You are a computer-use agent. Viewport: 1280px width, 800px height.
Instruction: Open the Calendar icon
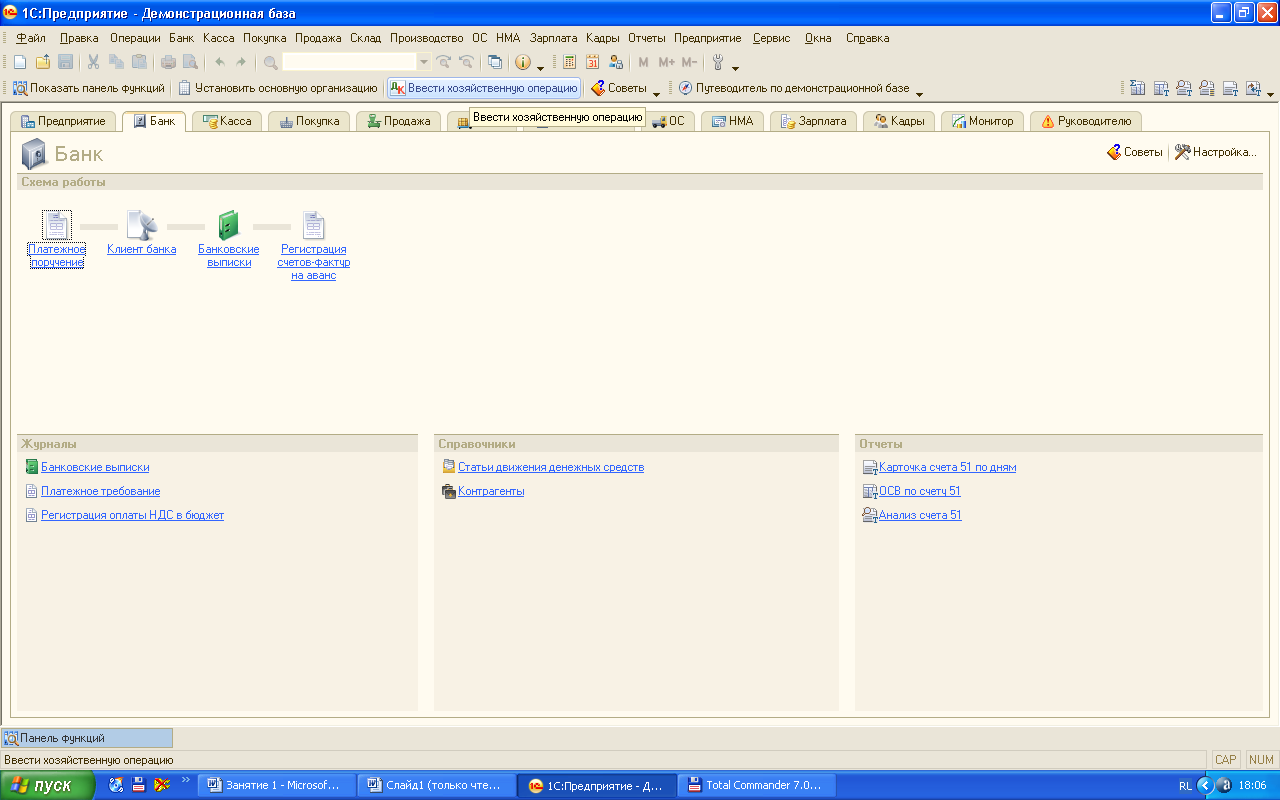pos(592,62)
